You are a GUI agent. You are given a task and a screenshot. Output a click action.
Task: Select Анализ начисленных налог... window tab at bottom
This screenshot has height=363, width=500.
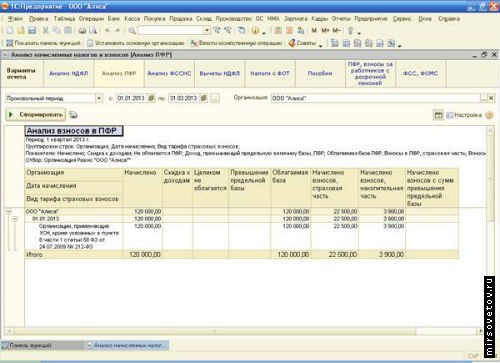pos(127,346)
